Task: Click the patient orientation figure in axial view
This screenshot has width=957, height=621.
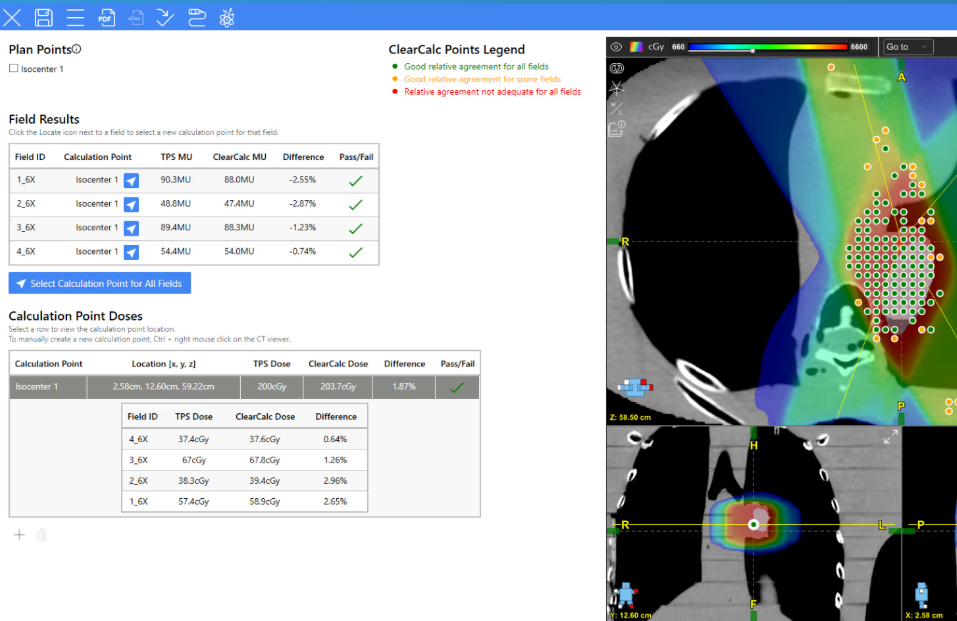Action: 635,387
